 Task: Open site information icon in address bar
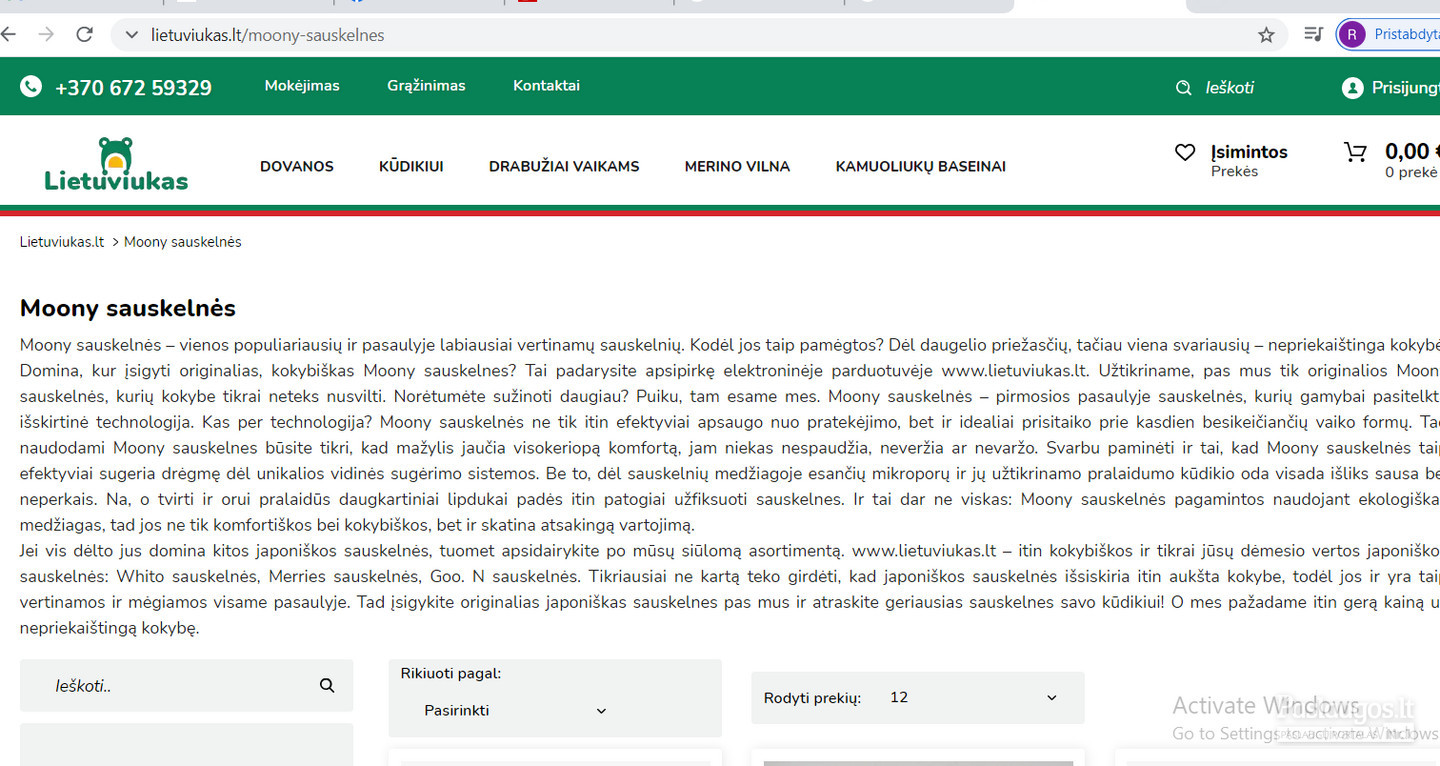131,35
